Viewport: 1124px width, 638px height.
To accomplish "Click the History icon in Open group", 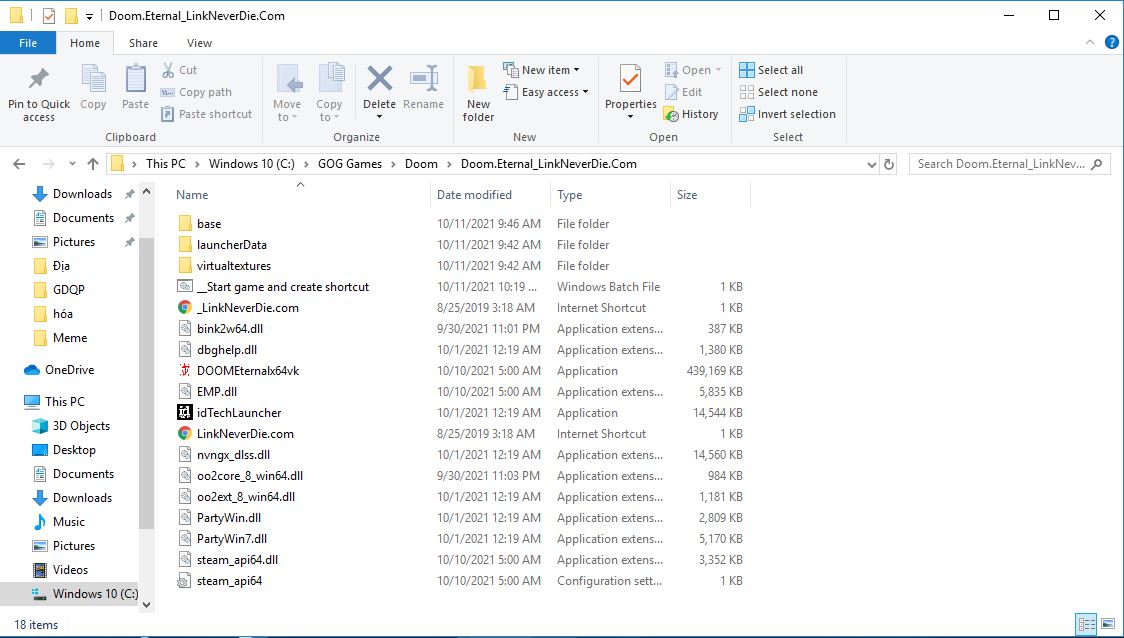I will click(x=691, y=114).
